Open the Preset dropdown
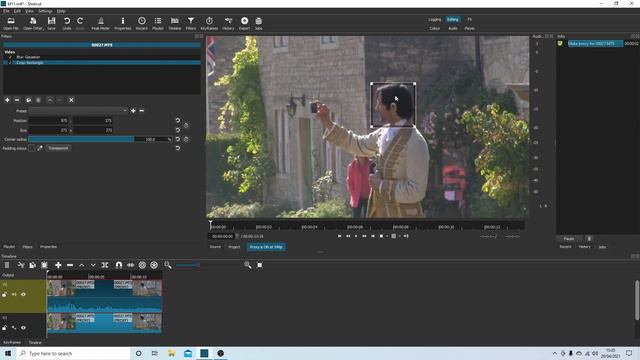The height and width of the screenshot is (360, 640). [78, 111]
